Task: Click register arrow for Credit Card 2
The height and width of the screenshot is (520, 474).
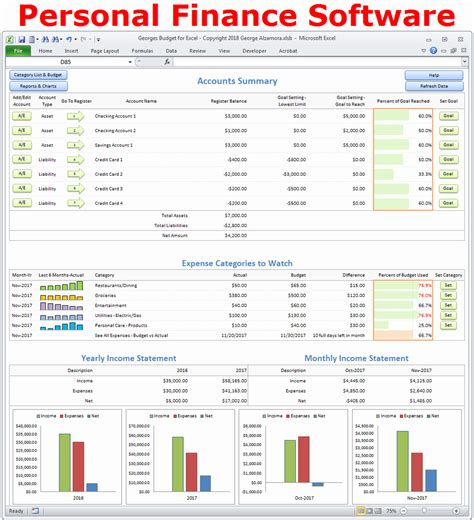Action: 76,174
